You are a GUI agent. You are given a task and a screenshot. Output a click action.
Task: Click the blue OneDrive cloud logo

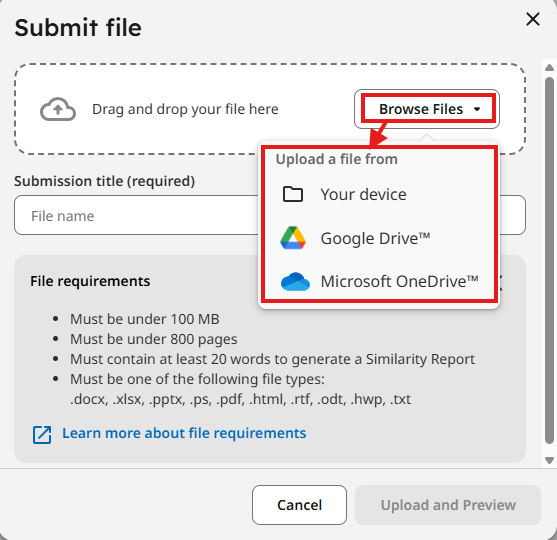click(295, 282)
